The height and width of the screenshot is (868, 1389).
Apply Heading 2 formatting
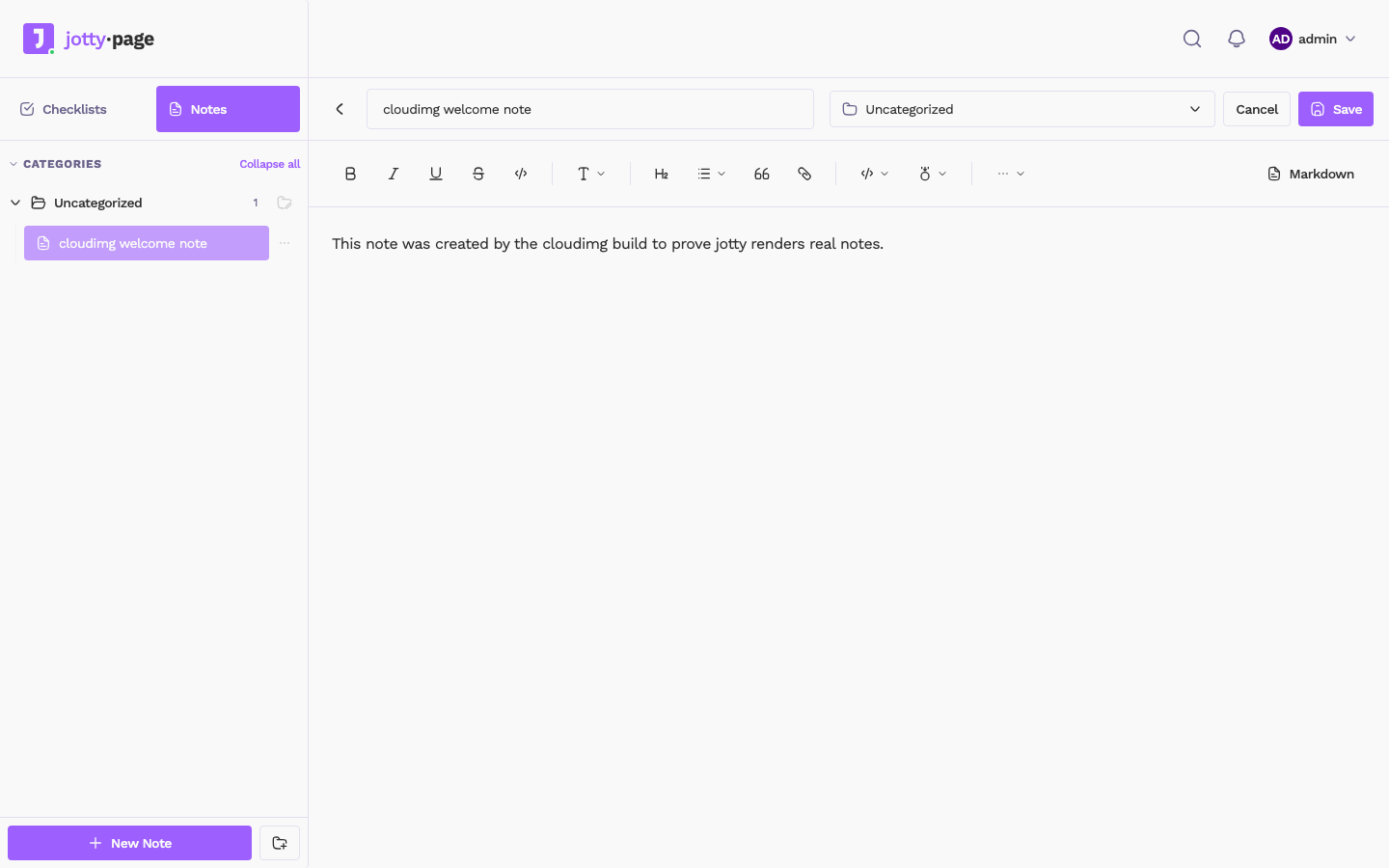point(662,174)
